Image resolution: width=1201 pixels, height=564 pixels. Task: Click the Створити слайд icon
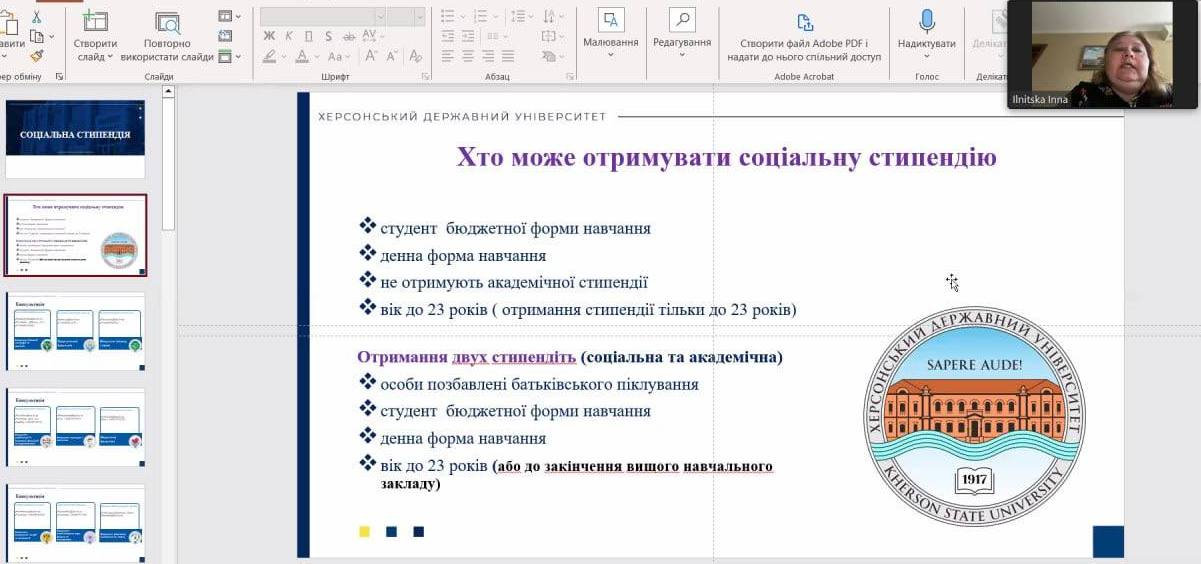pos(95,22)
